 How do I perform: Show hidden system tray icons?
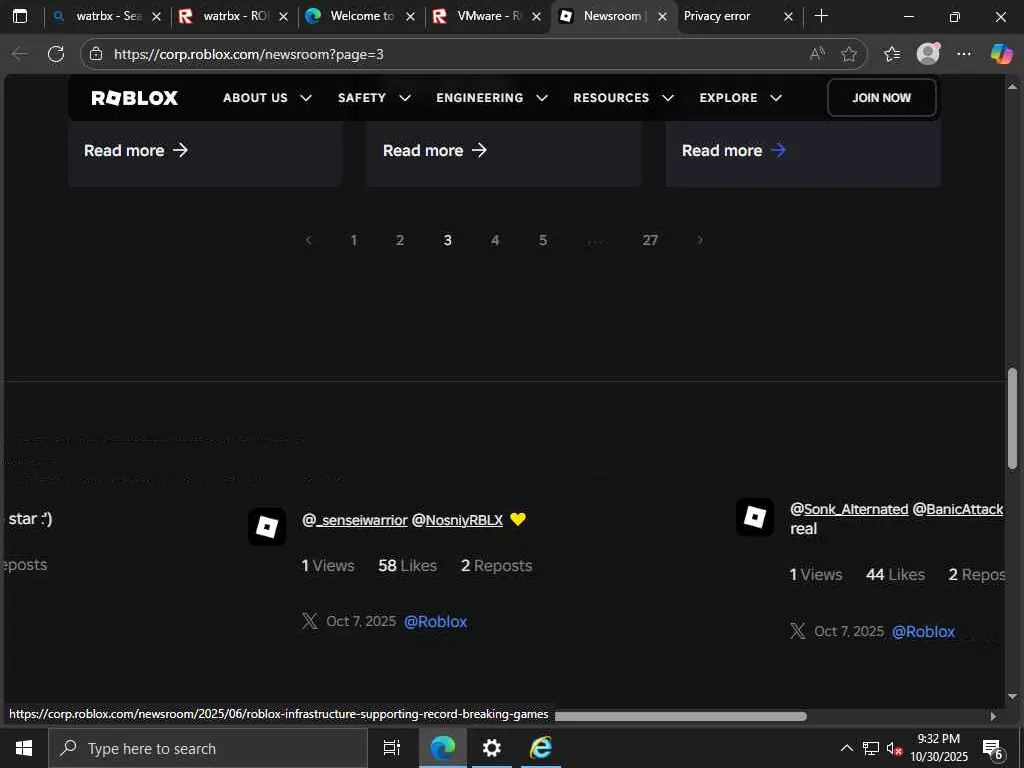846,748
